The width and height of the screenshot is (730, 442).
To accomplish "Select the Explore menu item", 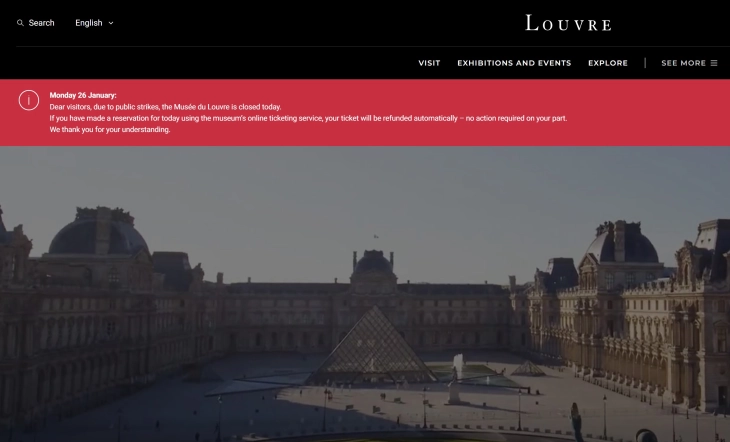I will click(x=608, y=63).
